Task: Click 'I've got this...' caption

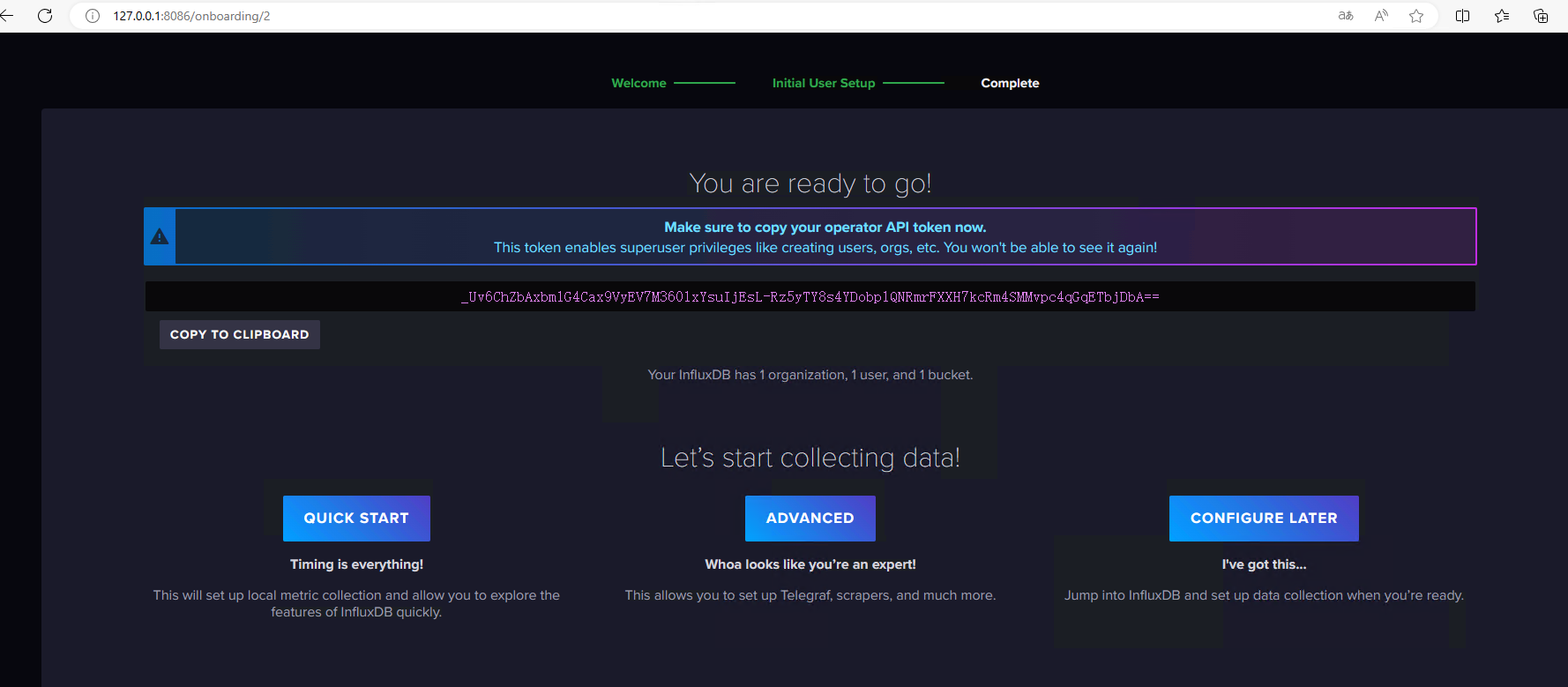Action: [x=1264, y=564]
